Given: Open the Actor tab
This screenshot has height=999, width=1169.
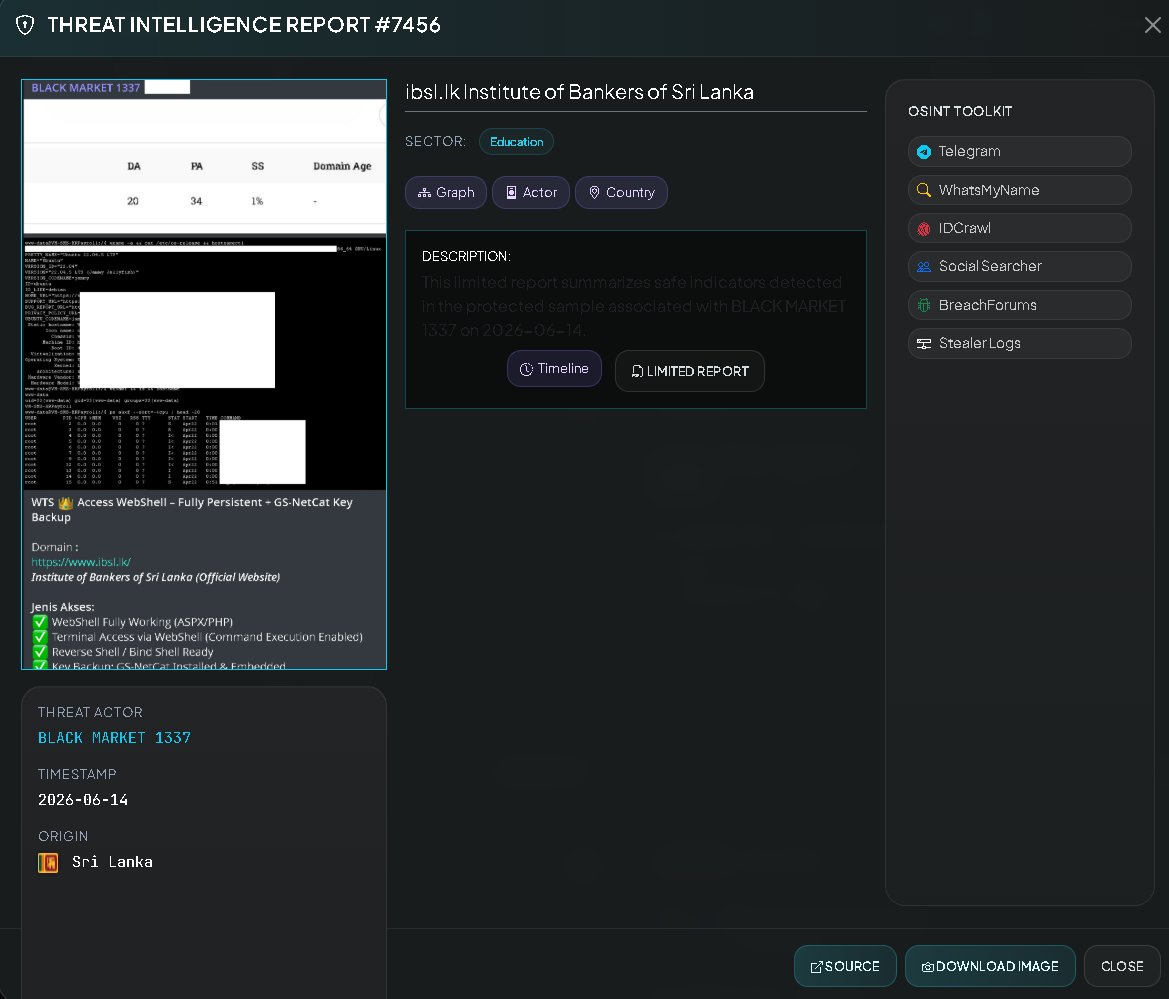Looking at the screenshot, I should (531, 192).
